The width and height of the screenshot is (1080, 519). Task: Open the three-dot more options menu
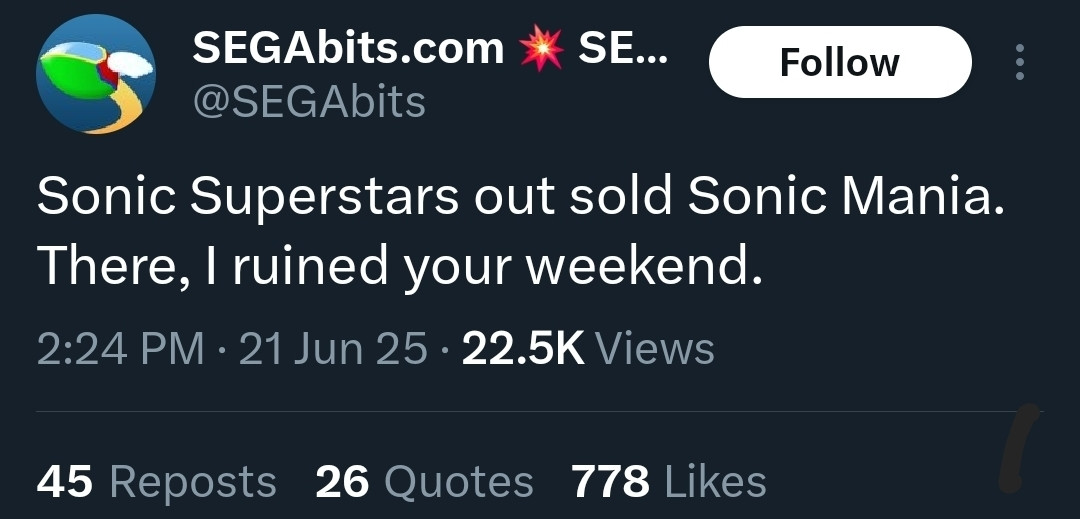pos(1019,62)
